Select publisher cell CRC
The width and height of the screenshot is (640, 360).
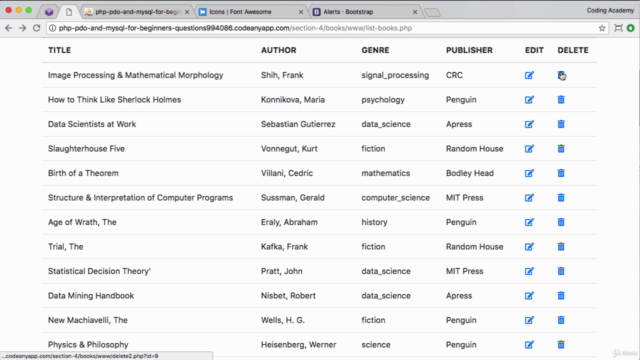click(454, 75)
